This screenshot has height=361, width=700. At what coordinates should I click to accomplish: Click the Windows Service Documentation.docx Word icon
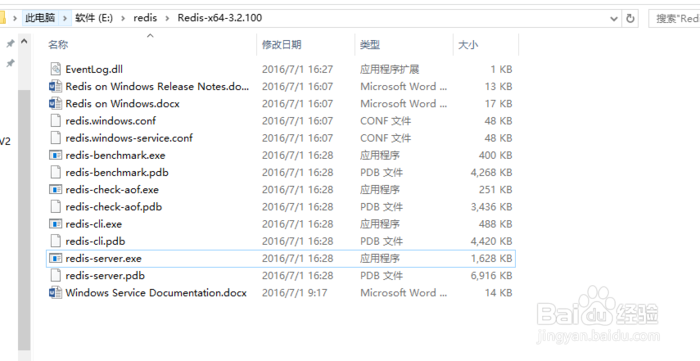click(x=55, y=293)
